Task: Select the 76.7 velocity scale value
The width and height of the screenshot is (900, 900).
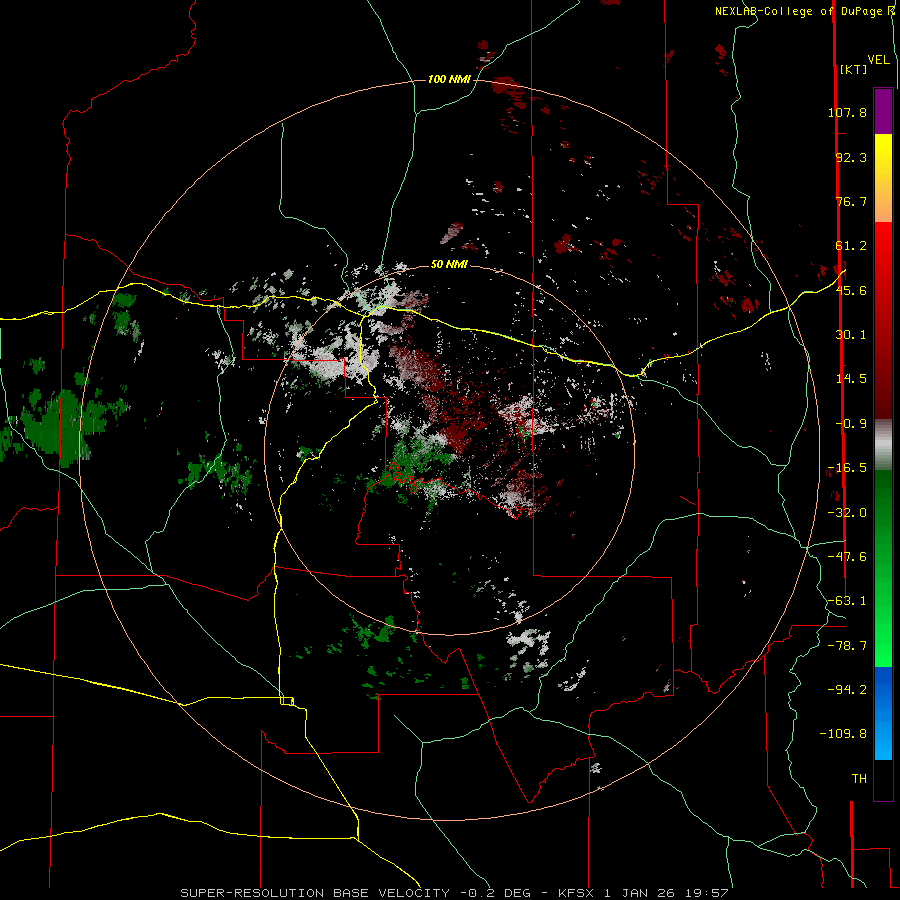Action: pyautogui.click(x=851, y=201)
